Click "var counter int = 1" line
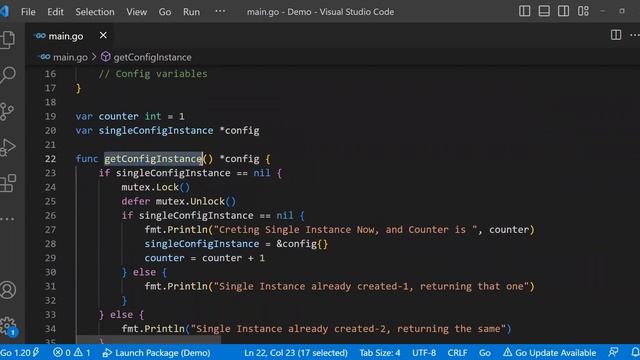640x360 pixels. pyautogui.click(x=130, y=116)
